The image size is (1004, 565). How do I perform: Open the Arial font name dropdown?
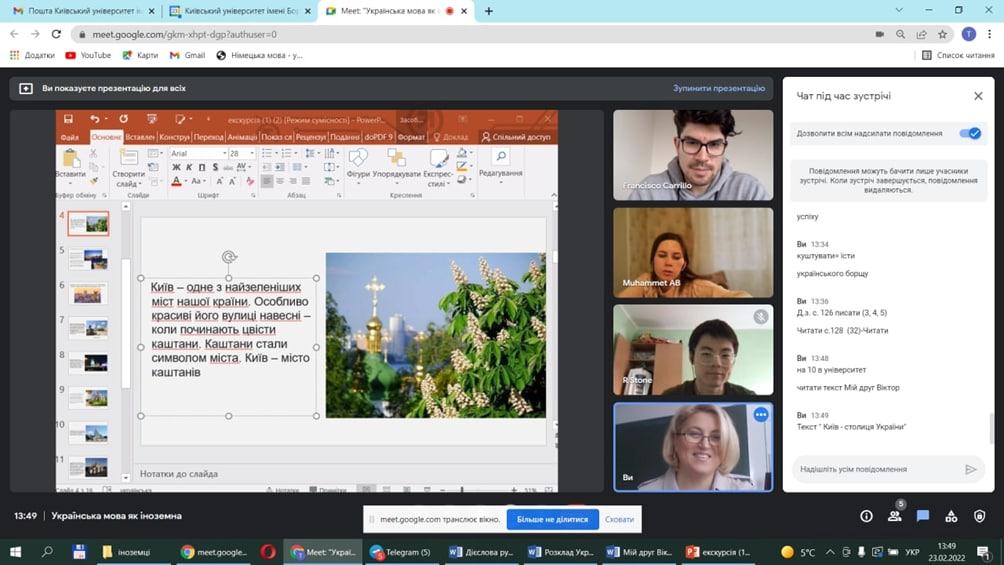[x=223, y=154]
